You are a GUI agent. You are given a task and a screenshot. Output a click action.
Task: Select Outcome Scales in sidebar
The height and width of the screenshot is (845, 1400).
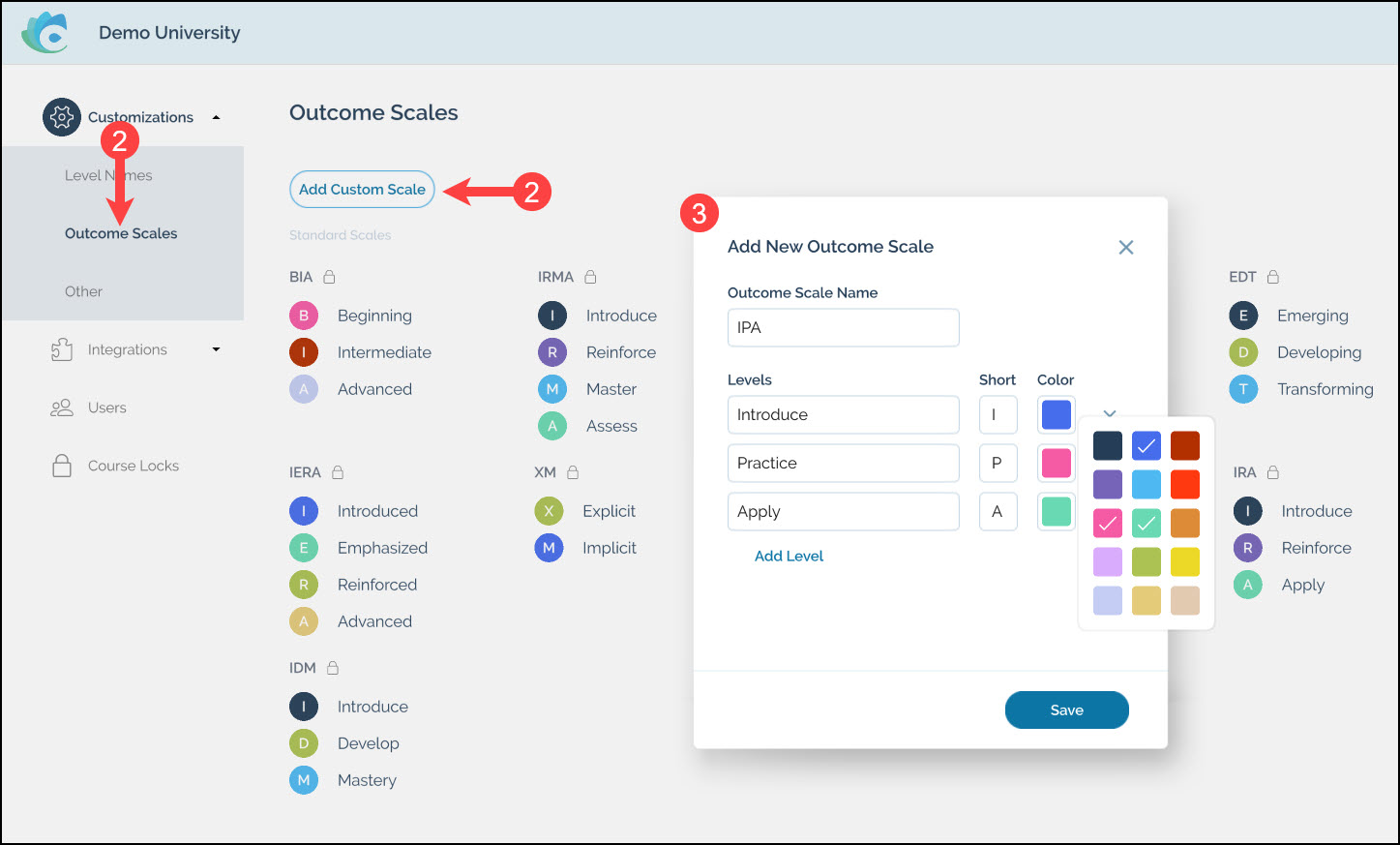click(x=121, y=233)
